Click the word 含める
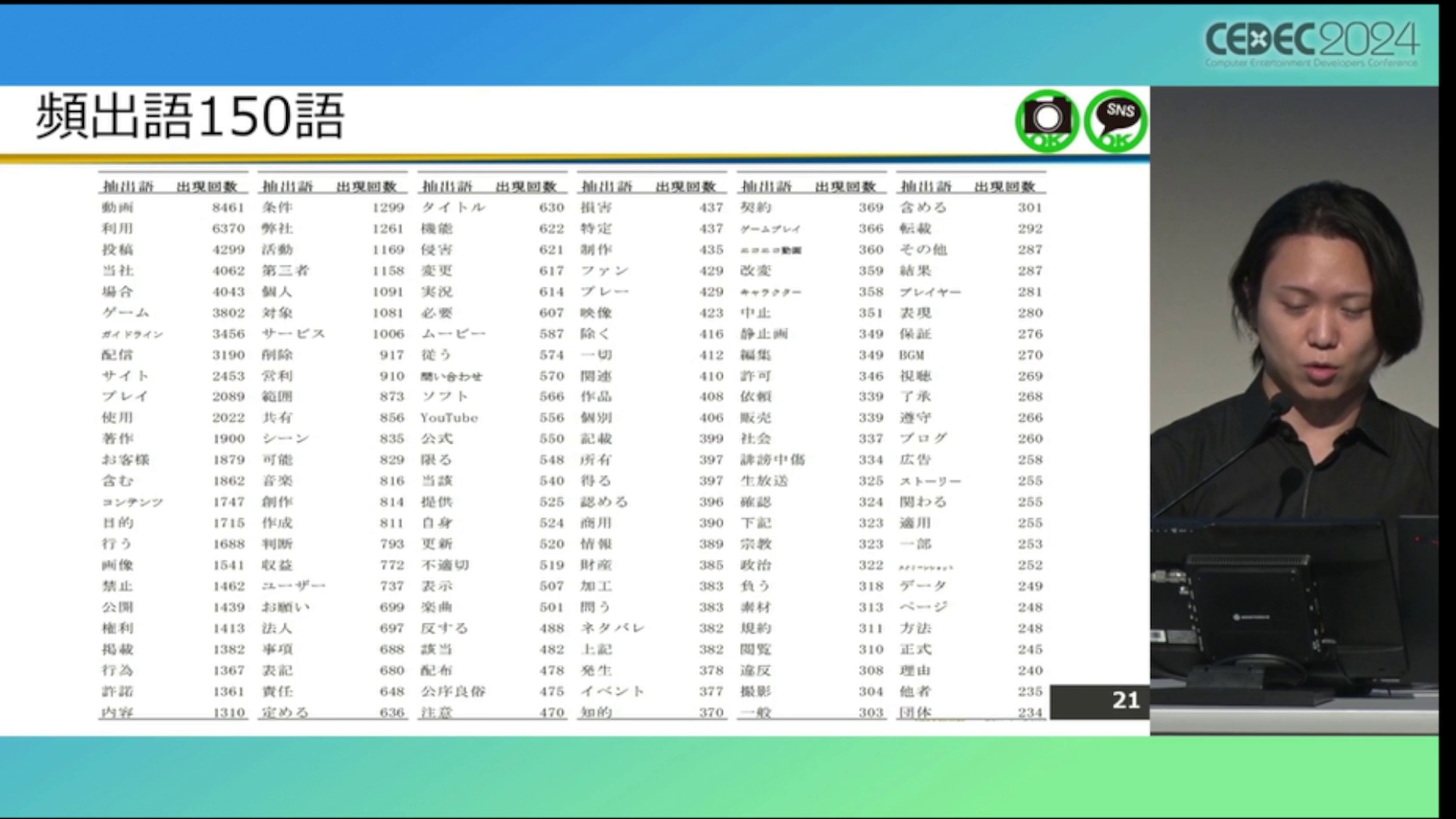 tap(923, 207)
